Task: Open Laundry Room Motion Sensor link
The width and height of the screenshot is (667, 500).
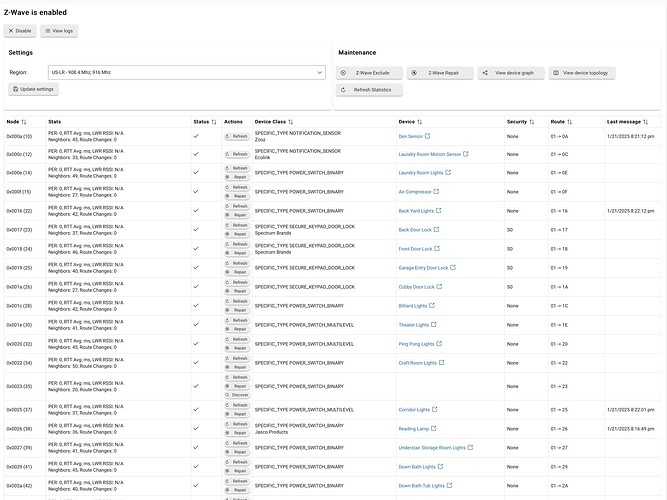Action: point(430,154)
